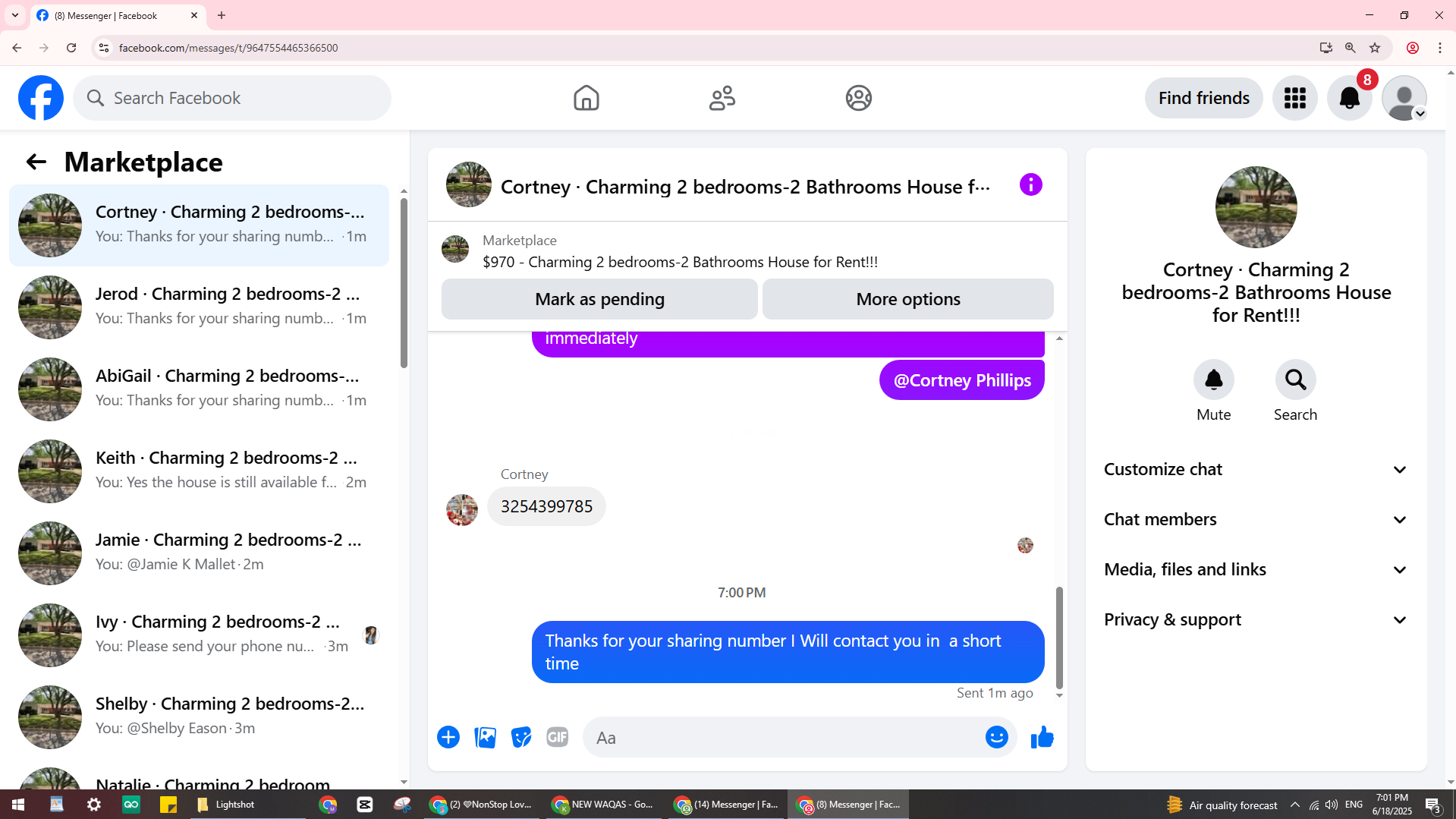This screenshot has width=1456, height=819.
Task: Open the Jamie conversation
Action: pyautogui.click(x=199, y=553)
